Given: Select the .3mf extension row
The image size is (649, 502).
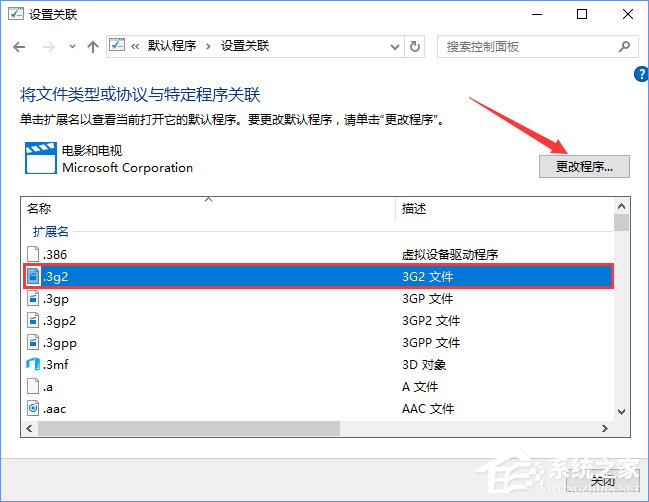Looking at the screenshot, I should click(318, 365).
